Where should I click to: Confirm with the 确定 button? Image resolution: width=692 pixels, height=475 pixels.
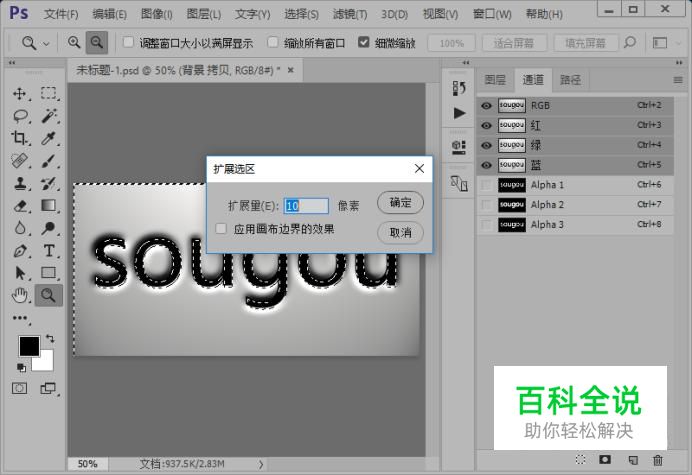coord(400,203)
